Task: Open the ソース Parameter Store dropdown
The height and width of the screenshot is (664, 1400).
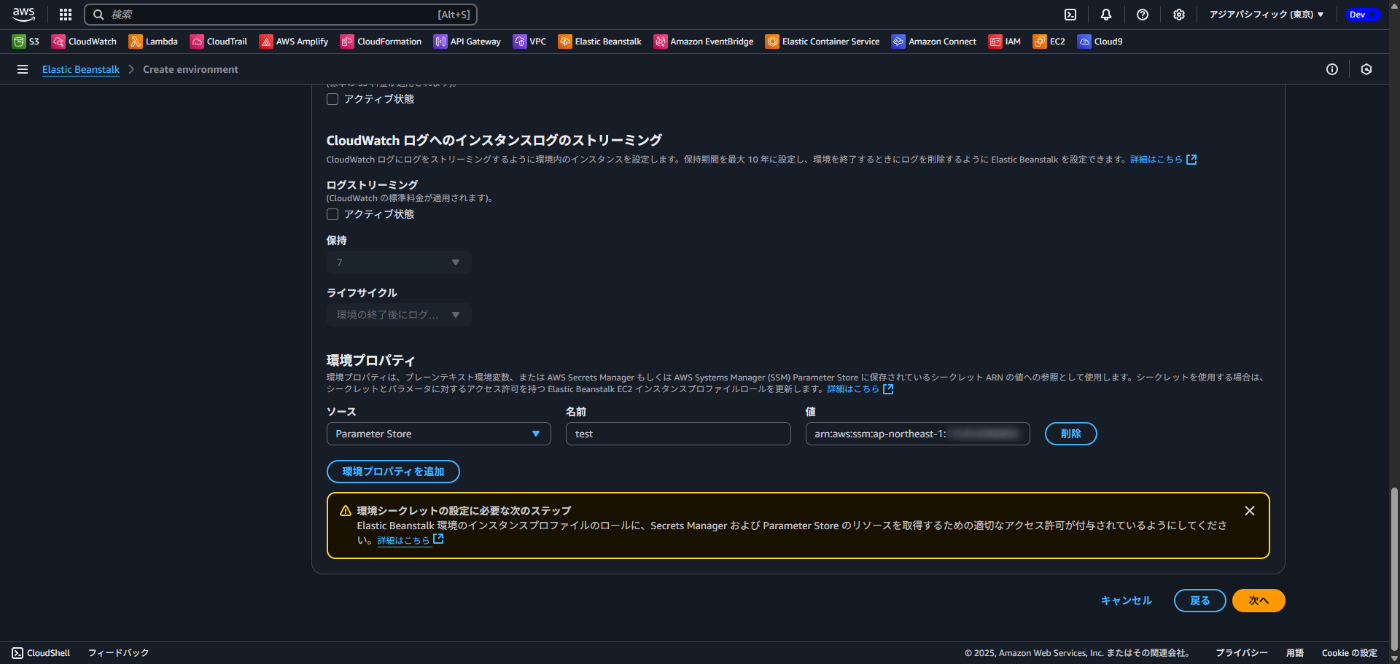Action: pyautogui.click(x=438, y=434)
